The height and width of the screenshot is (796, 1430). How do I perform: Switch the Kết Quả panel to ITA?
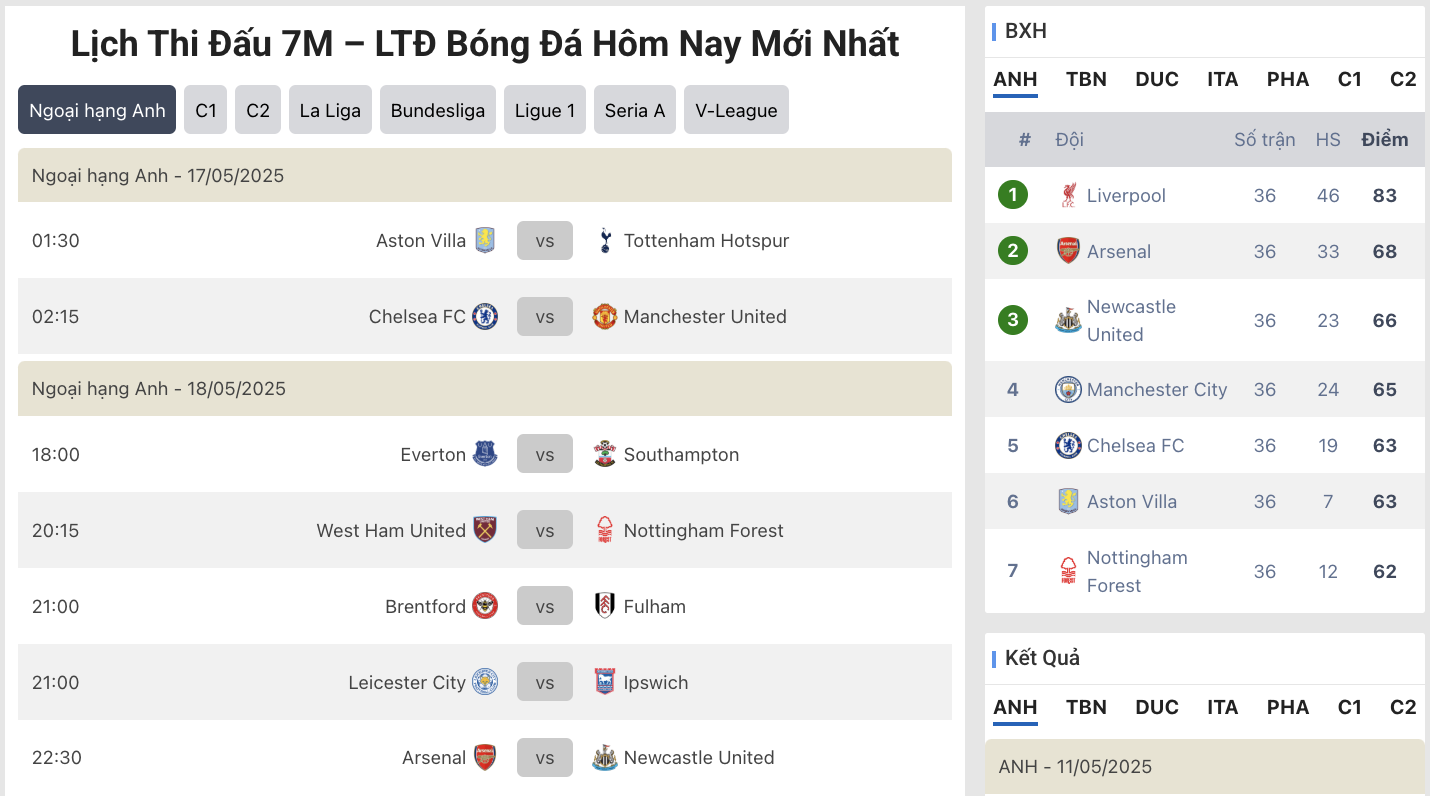(x=1222, y=707)
